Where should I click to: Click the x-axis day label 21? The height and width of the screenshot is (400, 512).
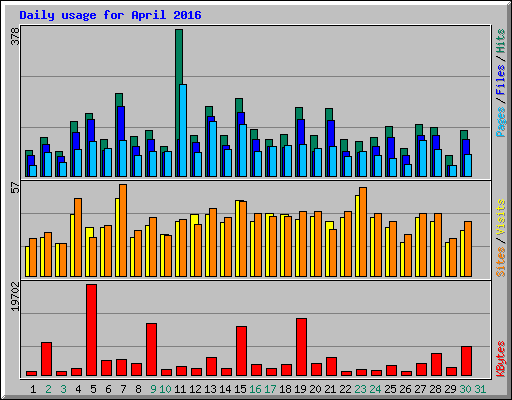[330, 389]
